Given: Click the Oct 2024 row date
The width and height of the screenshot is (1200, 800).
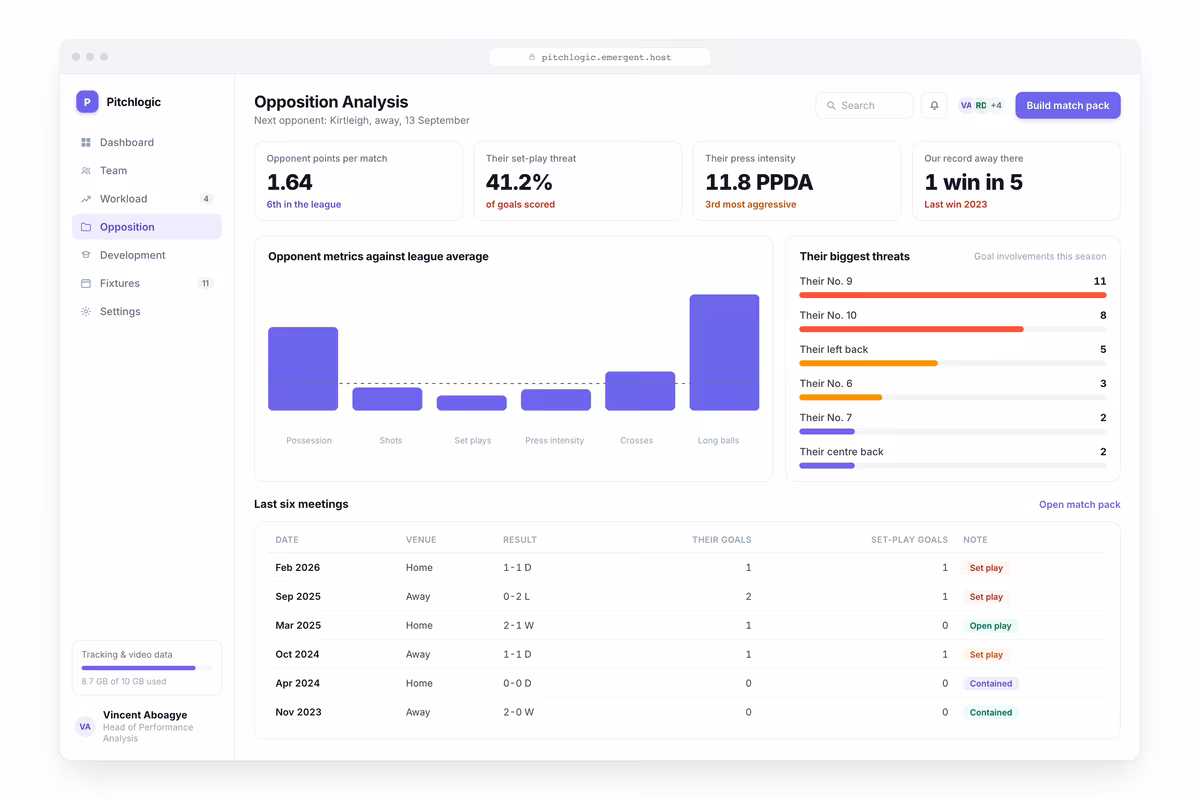Looking at the screenshot, I should point(297,655).
